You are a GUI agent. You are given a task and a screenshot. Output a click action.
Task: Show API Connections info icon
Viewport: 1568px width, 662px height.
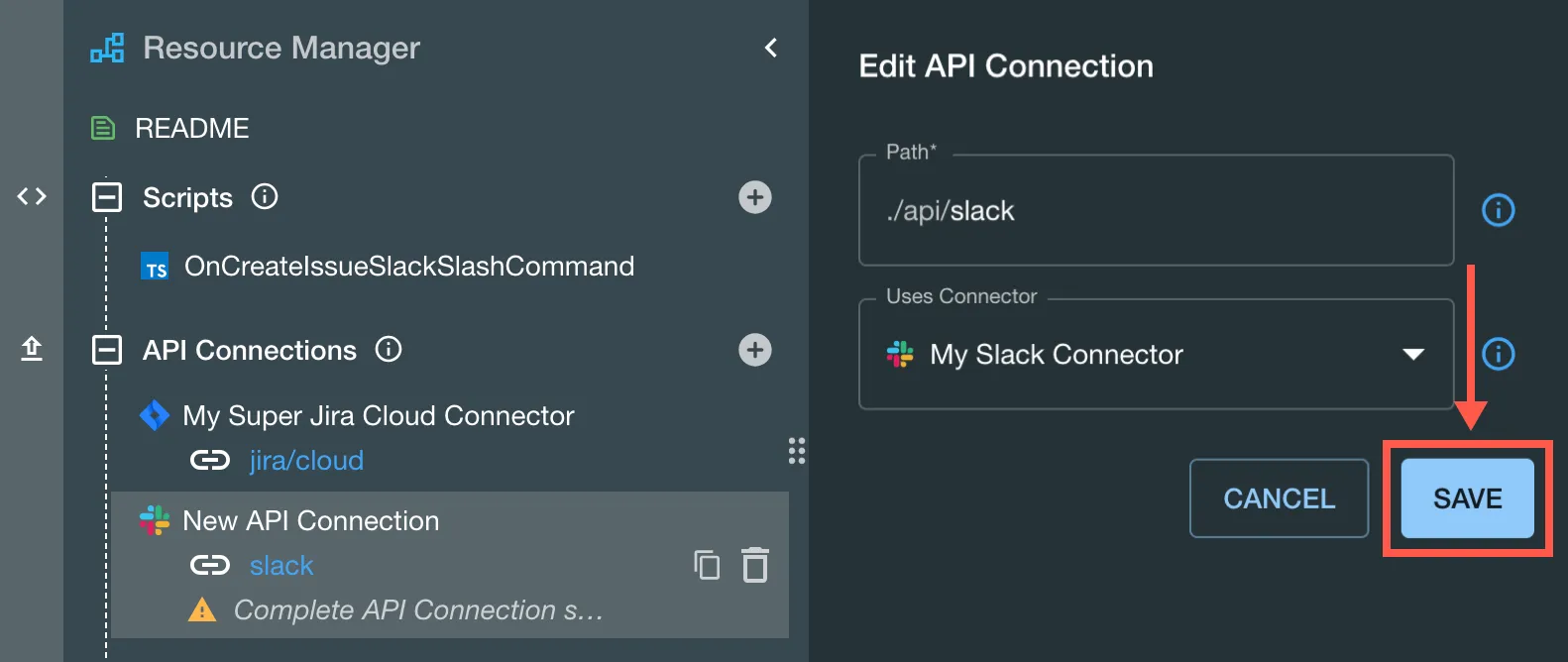[x=389, y=349]
